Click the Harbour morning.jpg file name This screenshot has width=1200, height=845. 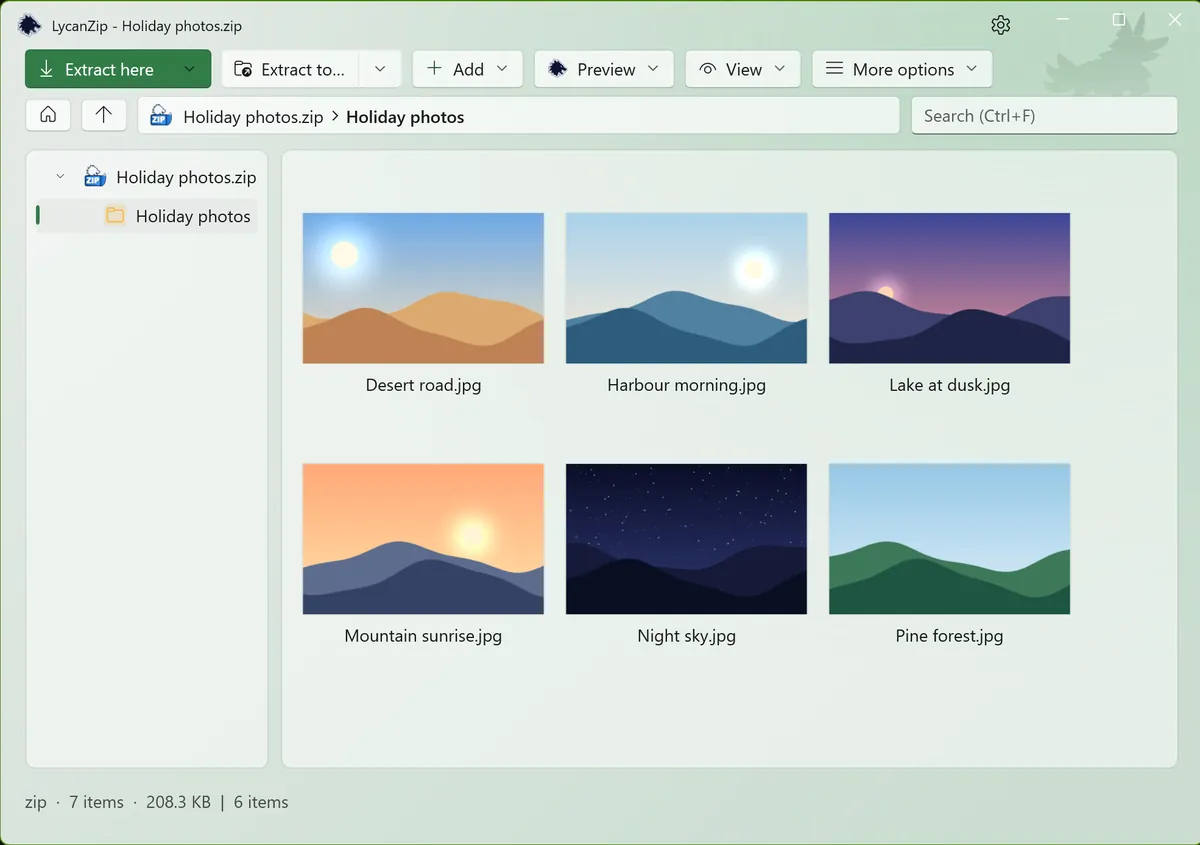click(x=686, y=385)
